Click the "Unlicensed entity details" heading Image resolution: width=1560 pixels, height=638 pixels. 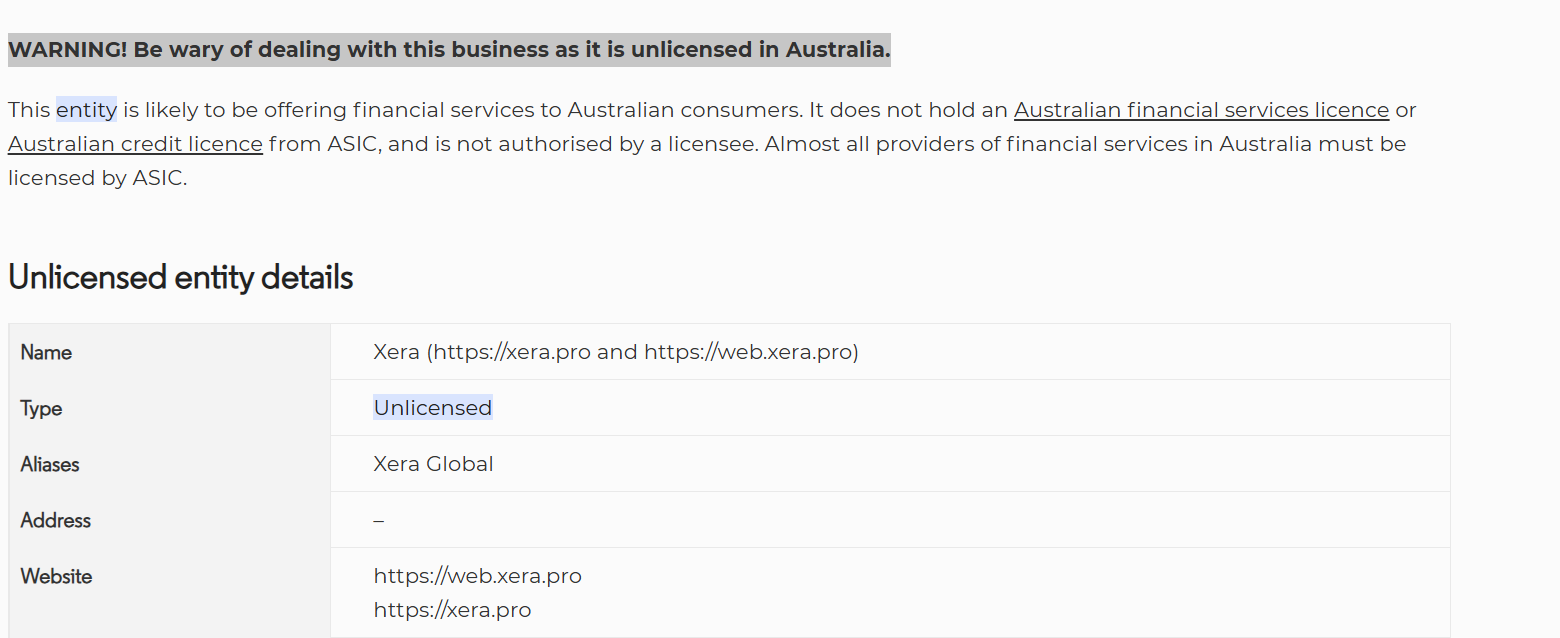(180, 277)
